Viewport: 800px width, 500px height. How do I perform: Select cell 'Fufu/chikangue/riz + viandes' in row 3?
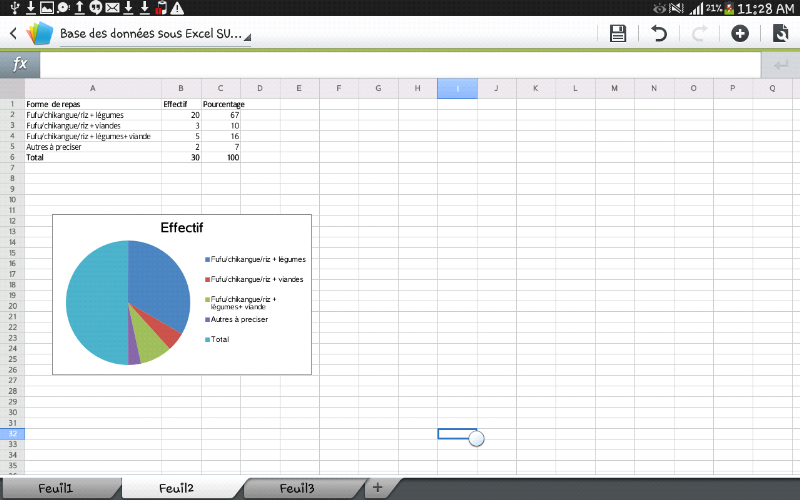[93, 126]
